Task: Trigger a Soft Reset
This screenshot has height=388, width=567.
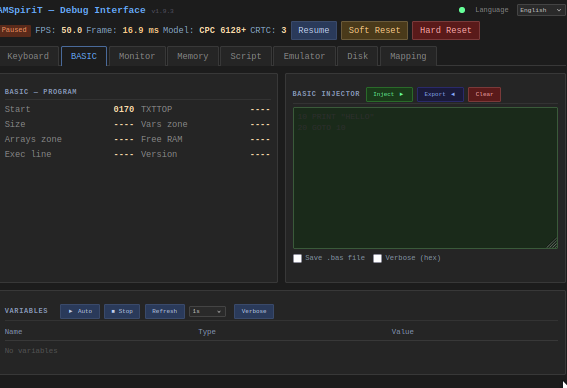Action: (374, 30)
